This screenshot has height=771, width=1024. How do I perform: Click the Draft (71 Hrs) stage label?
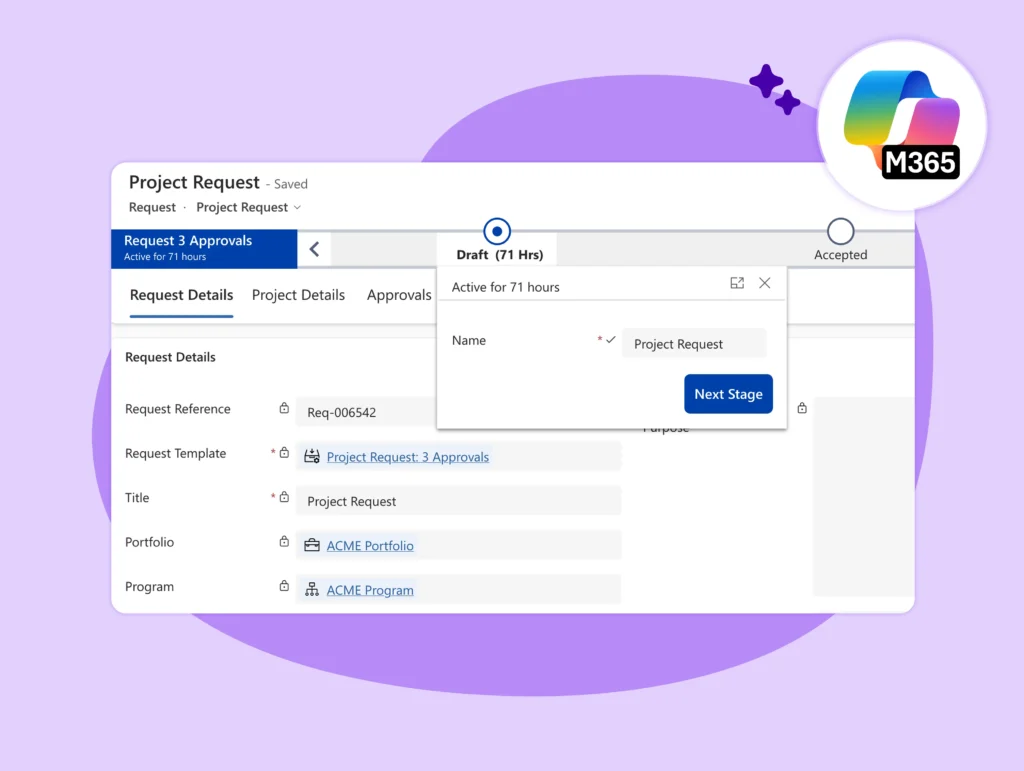click(500, 255)
